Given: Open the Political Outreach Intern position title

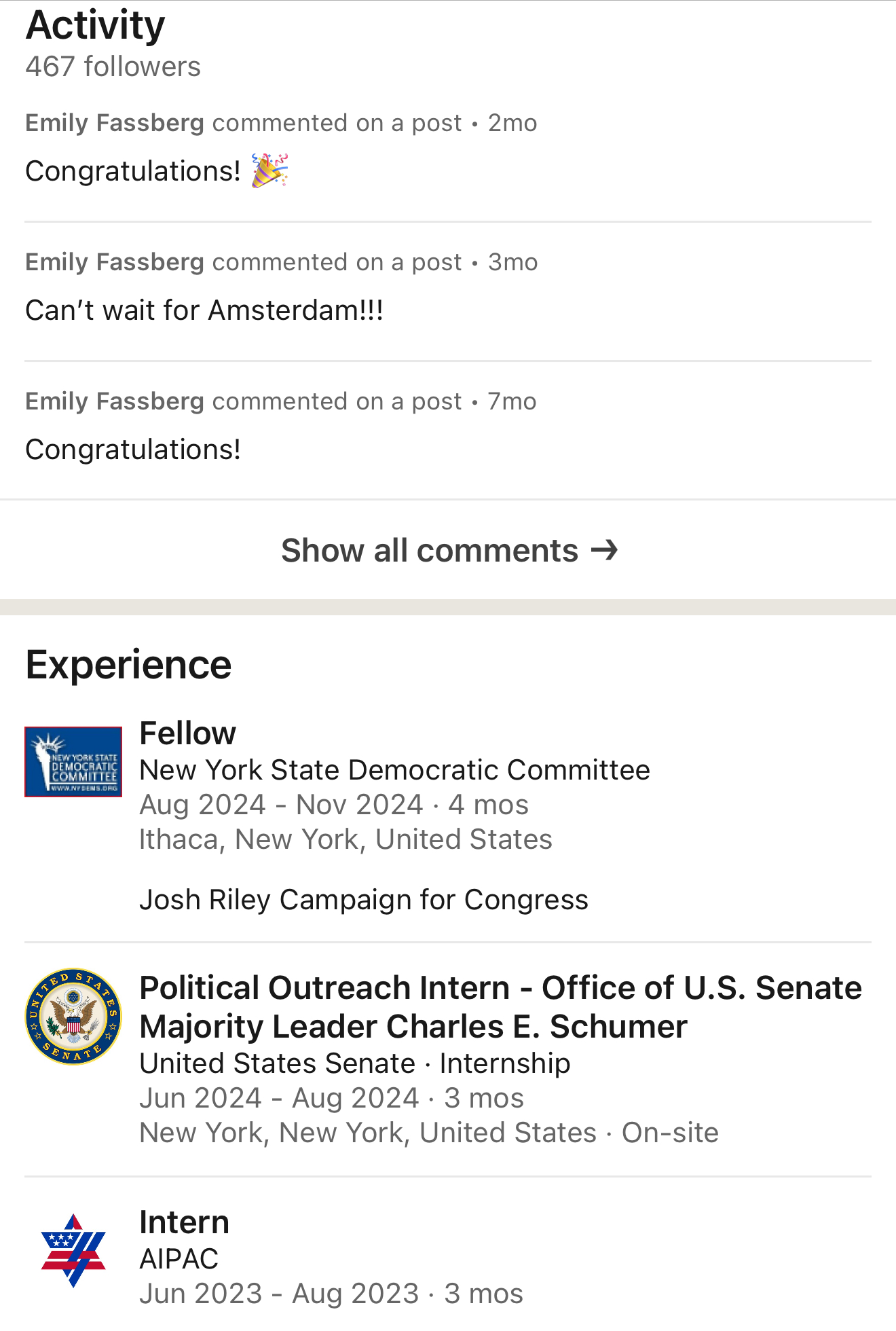Looking at the screenshot, I should pos(500,1007).
